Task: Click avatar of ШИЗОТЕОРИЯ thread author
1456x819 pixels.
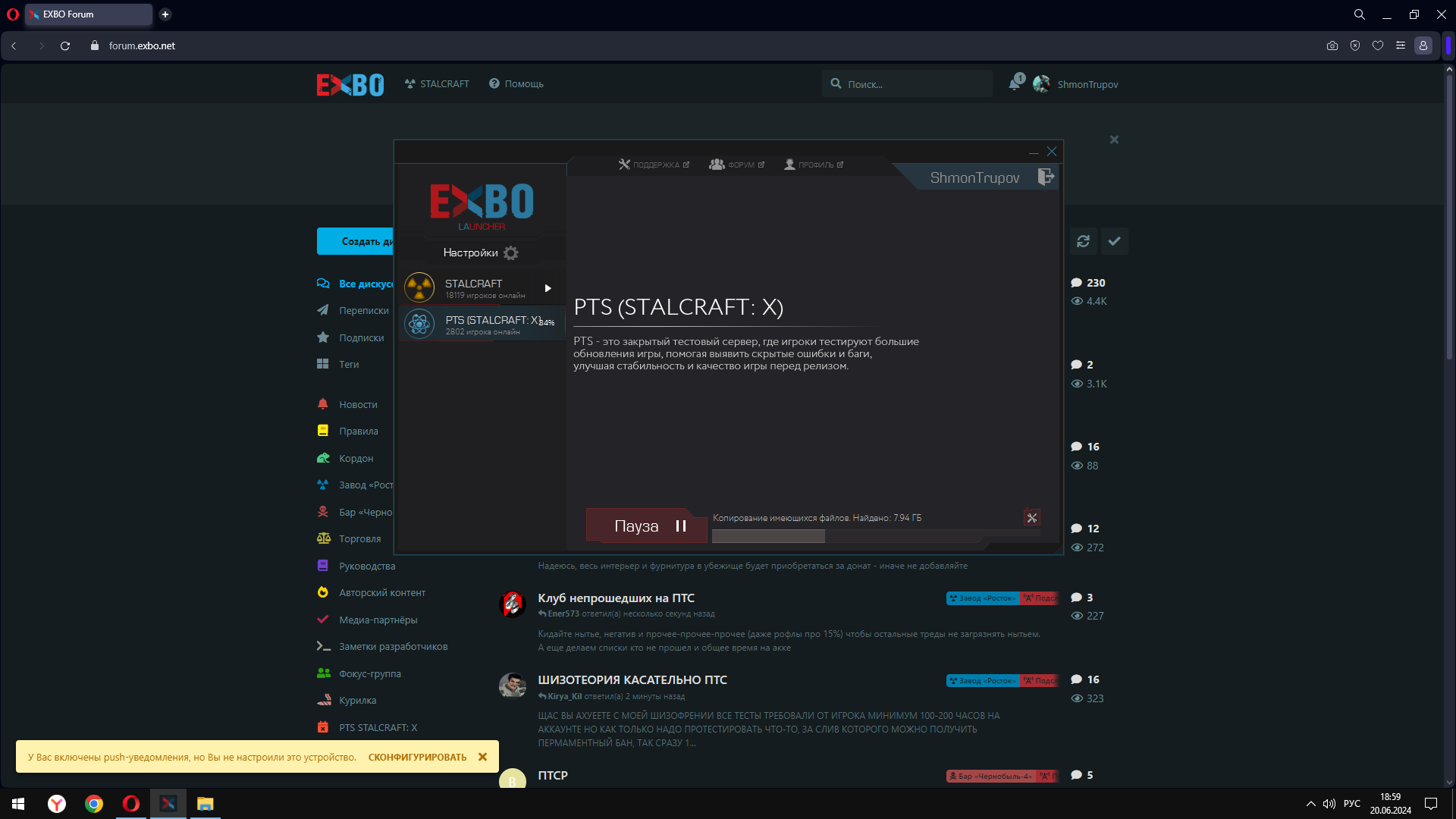Action: coord(513,686)
